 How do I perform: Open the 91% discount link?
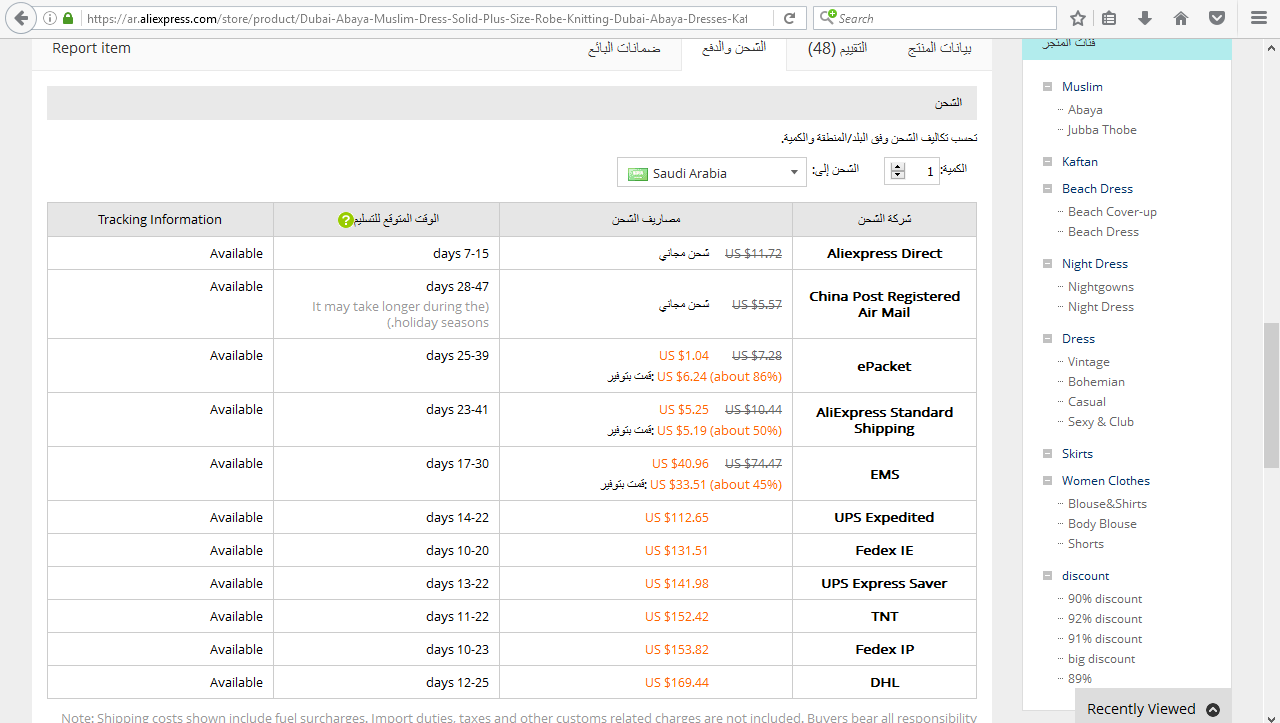pos(1105,639)
